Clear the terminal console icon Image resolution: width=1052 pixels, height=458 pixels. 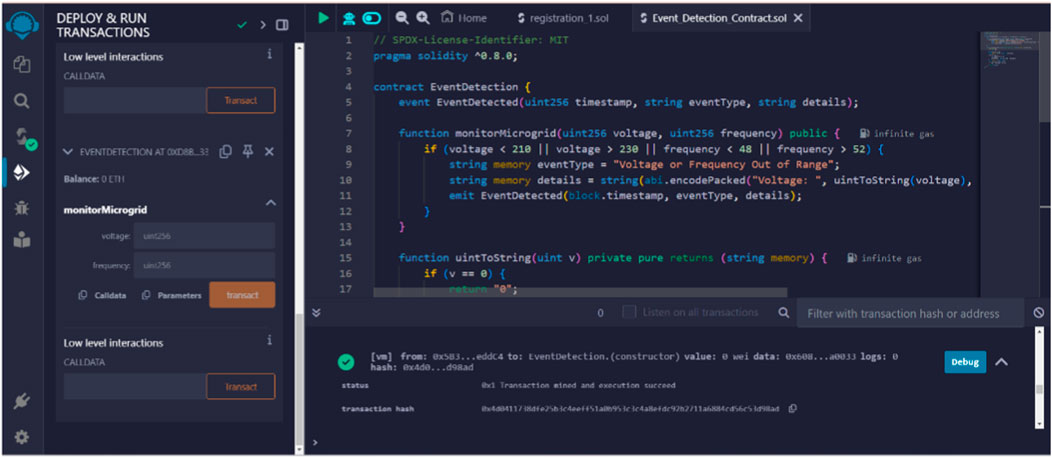tap(1039, 313)
